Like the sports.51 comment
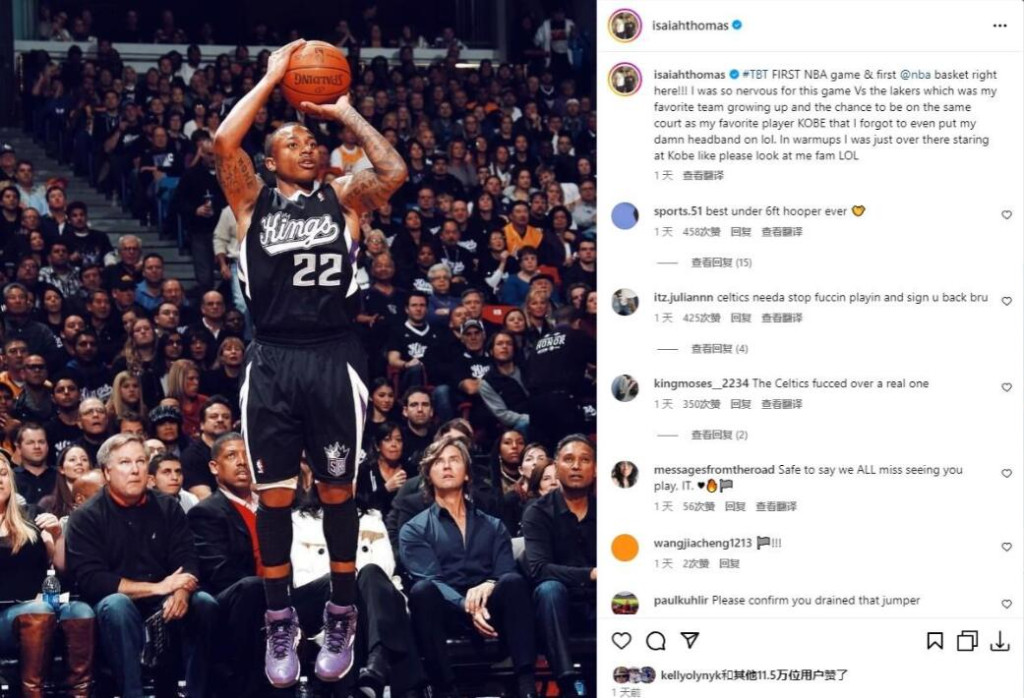Viewport: 1024px width, 698px height. [1006, 215]
